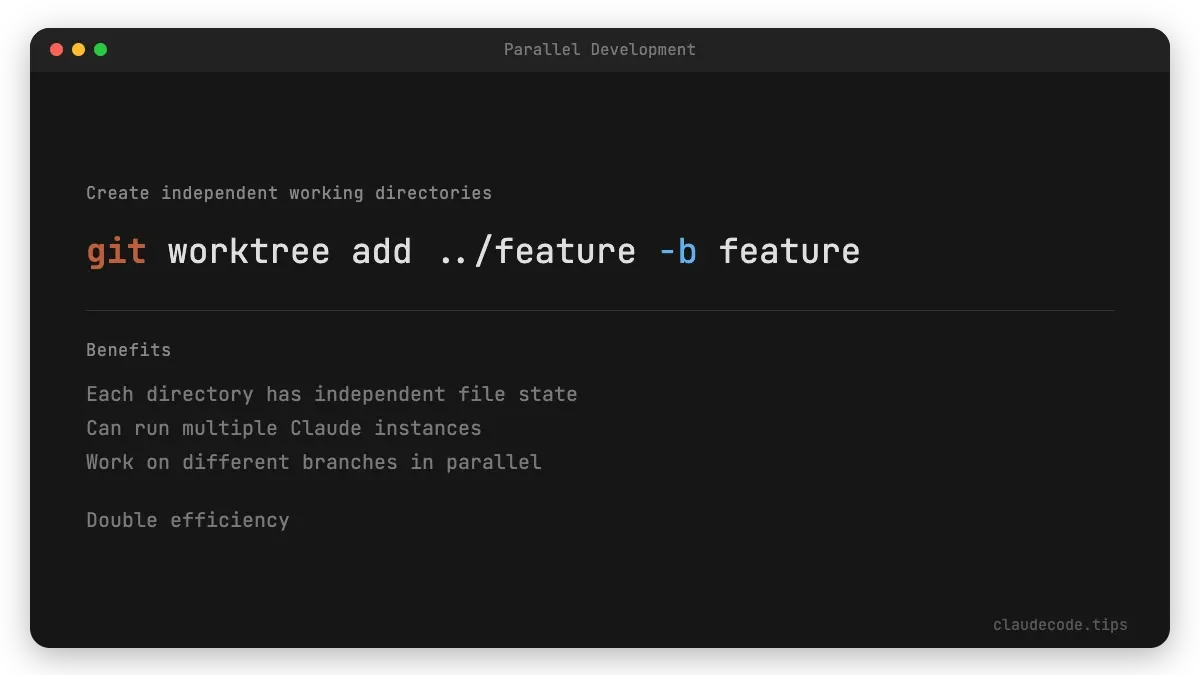Click the multiple Claude instances line
This screenshot has width=1200, height=675.
tap(283, 427)
